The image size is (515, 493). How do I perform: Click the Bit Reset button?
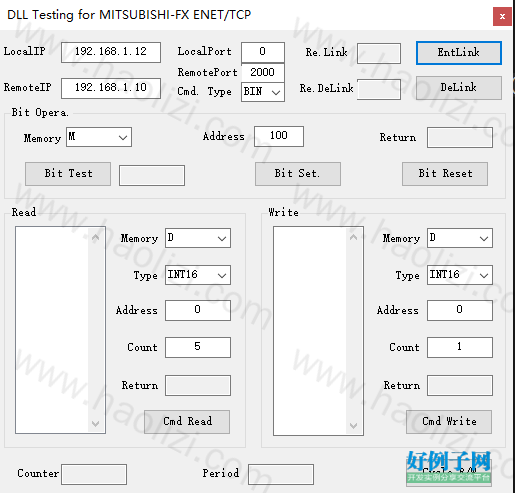(445, 174)
